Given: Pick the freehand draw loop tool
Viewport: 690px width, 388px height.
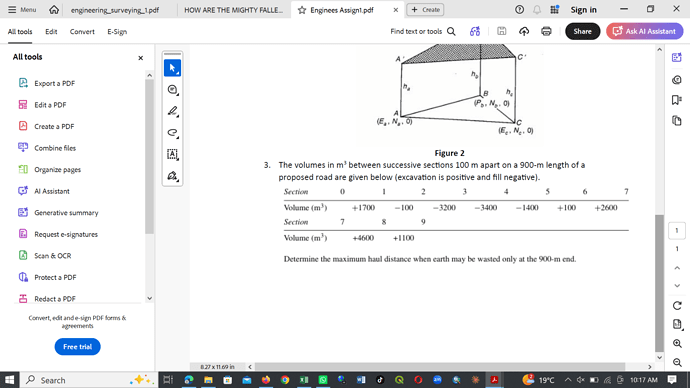Looking at the screenshot, I should click(172, 133).
